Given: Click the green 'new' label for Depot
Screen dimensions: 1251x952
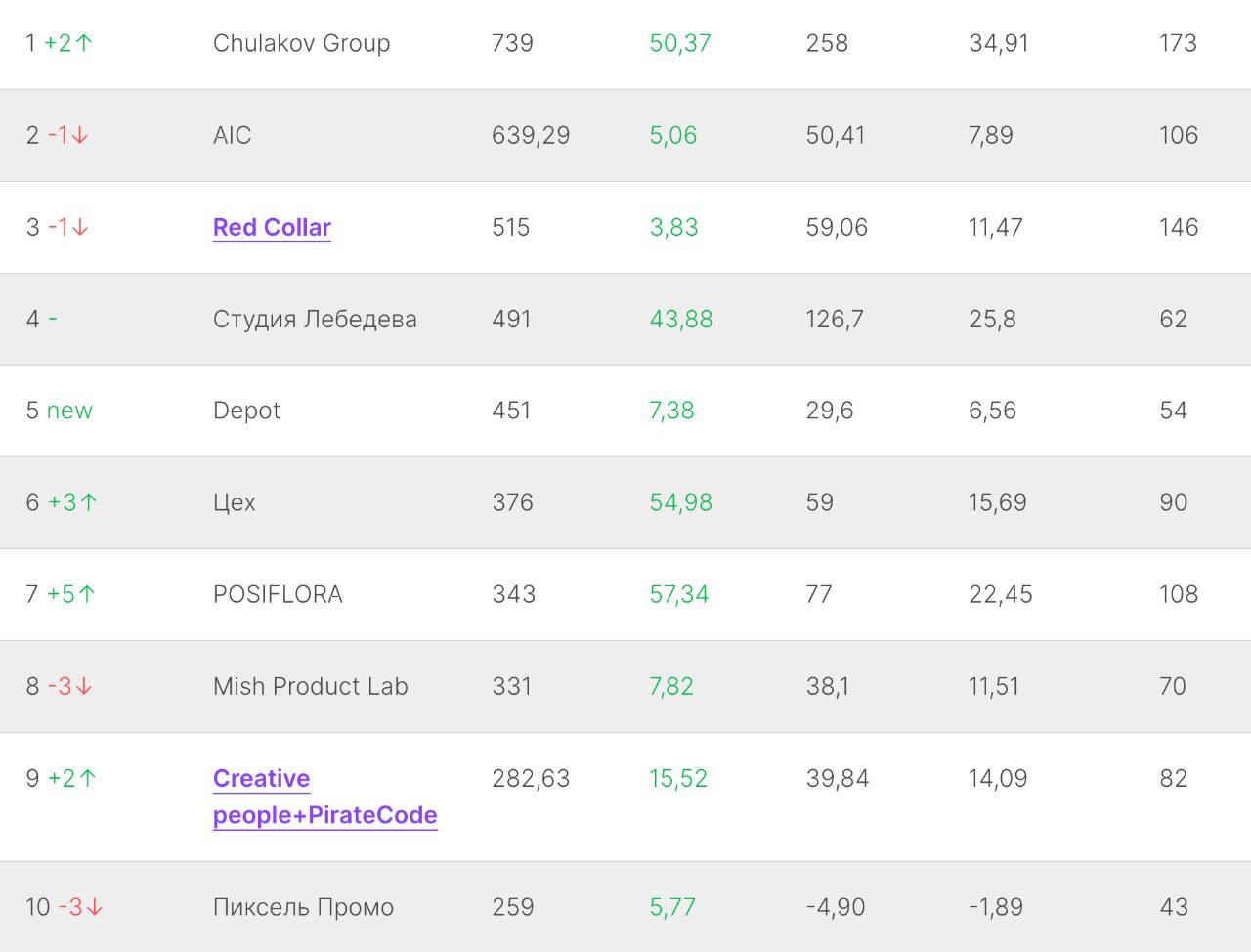Looking at the screenshot, I should point(69,411).
